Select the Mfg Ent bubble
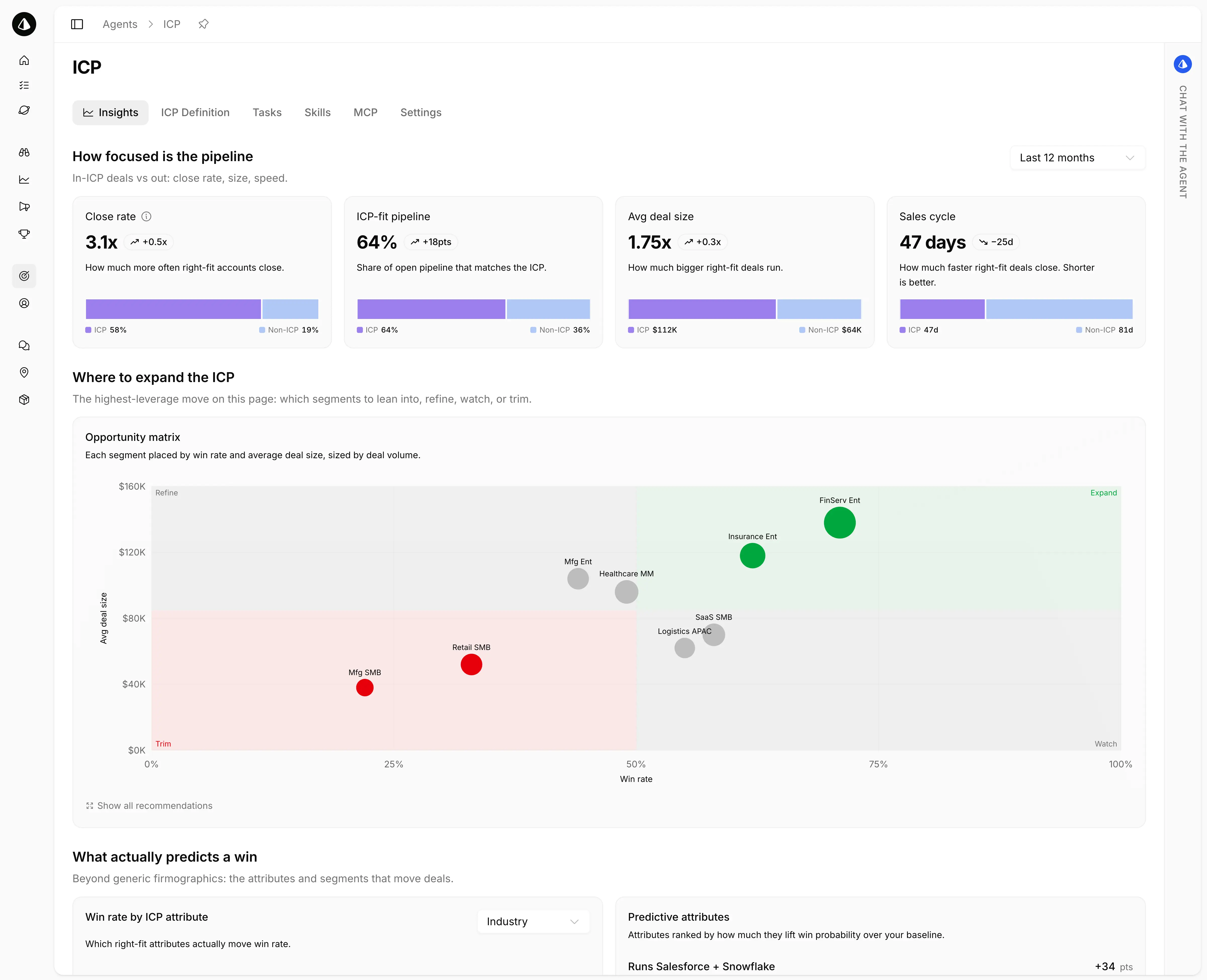 point(578,579)
